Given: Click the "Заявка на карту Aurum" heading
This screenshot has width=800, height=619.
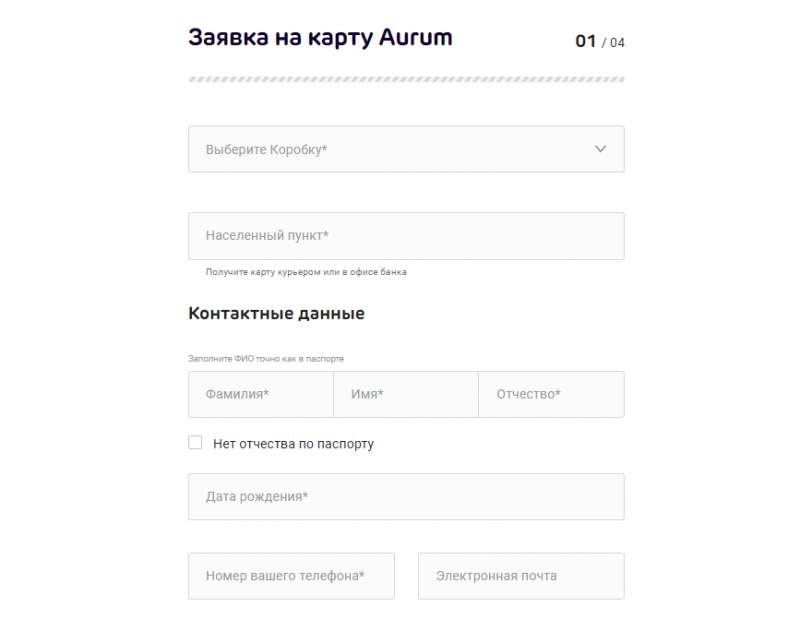Looking at the screenshot, I should [x=318, y=37].
